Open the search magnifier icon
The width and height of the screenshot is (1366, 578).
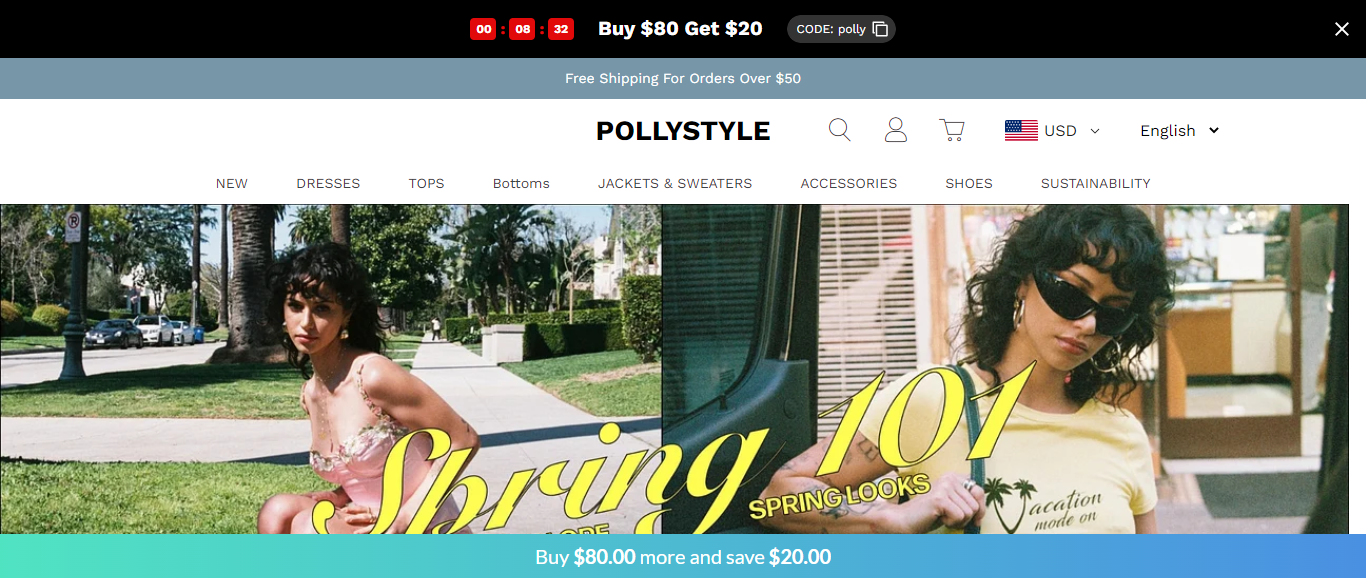click(840, 130)
